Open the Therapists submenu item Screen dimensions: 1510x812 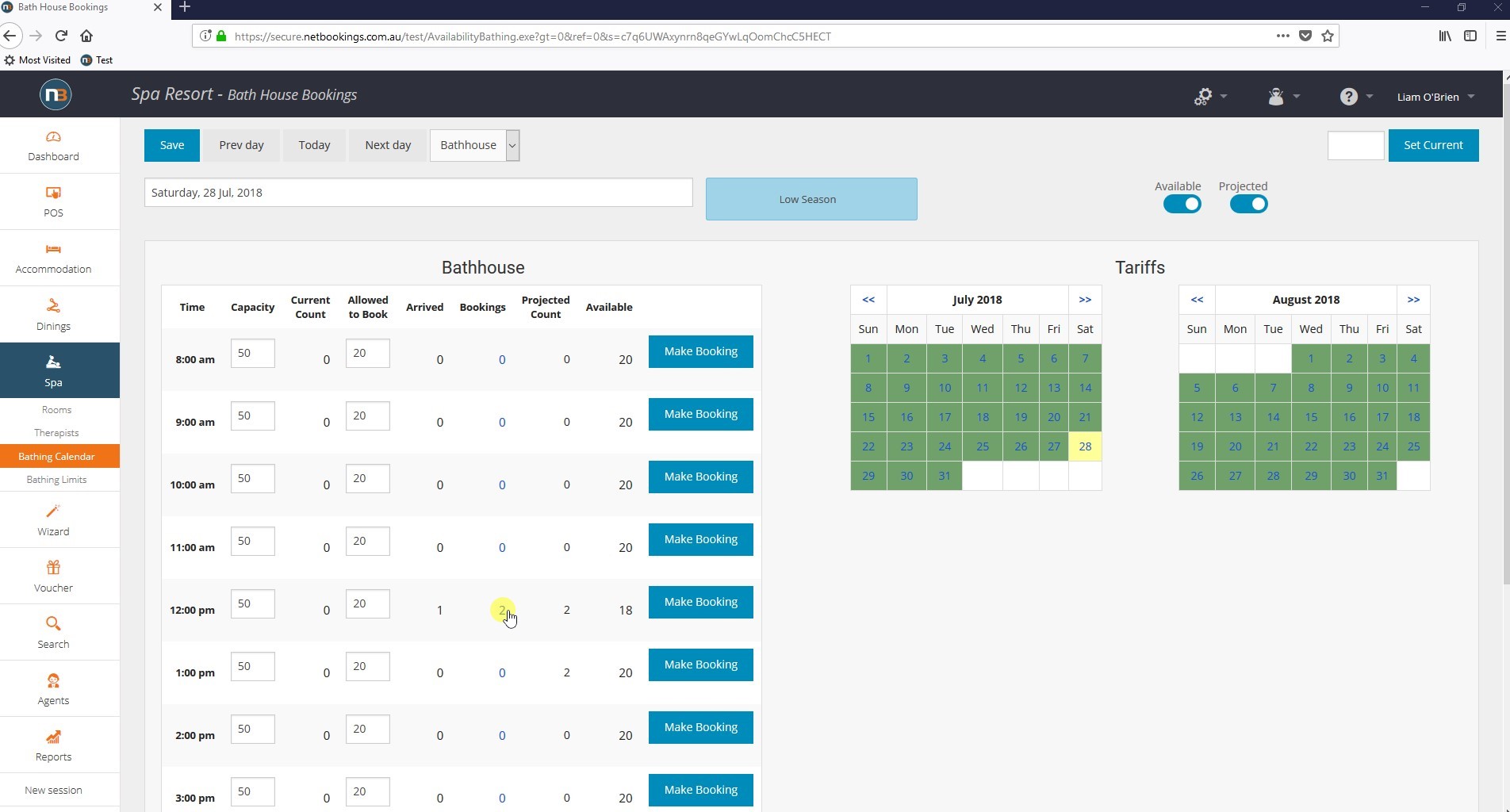pyautogui.click(x=56, y=433)
